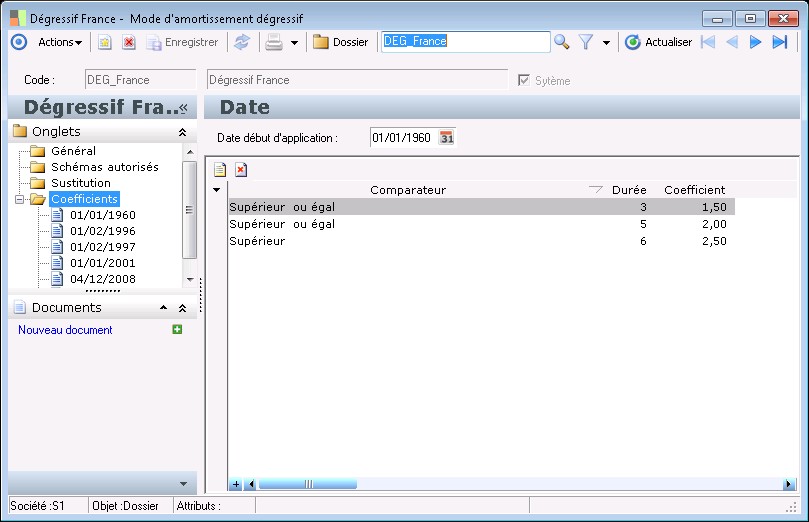Screen dimensions: 809x522
Task: Open the calendar date picker icon
Action: [447, 138]
